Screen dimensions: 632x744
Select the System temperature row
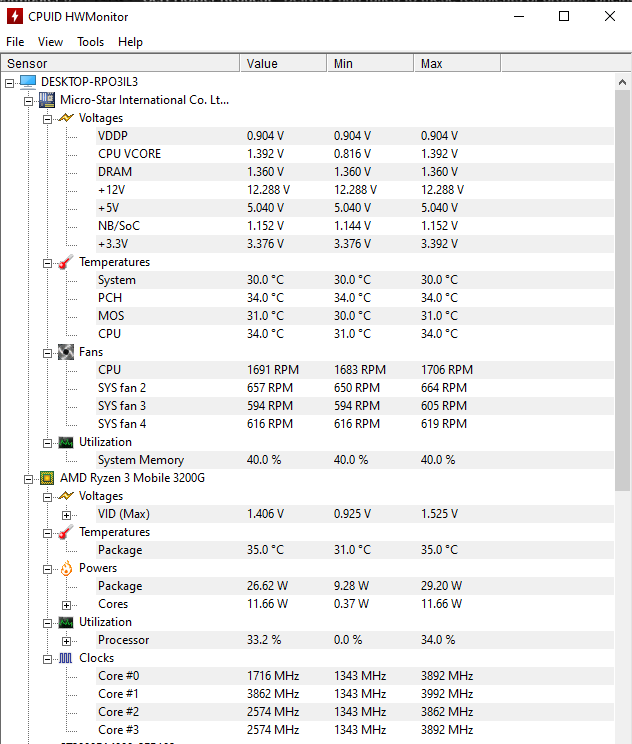point(355,280)
